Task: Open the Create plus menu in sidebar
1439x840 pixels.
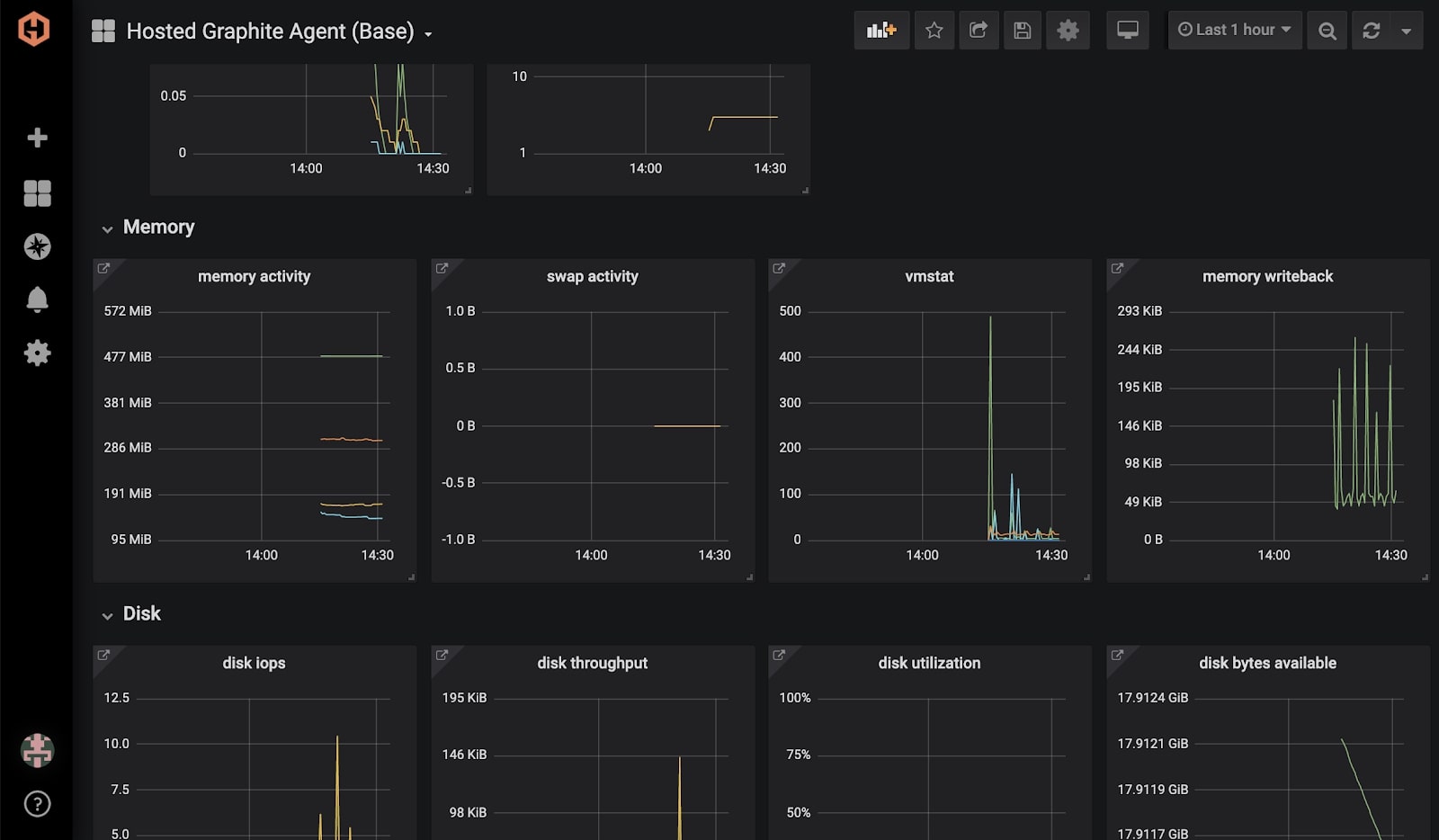Action: [37, 138]
